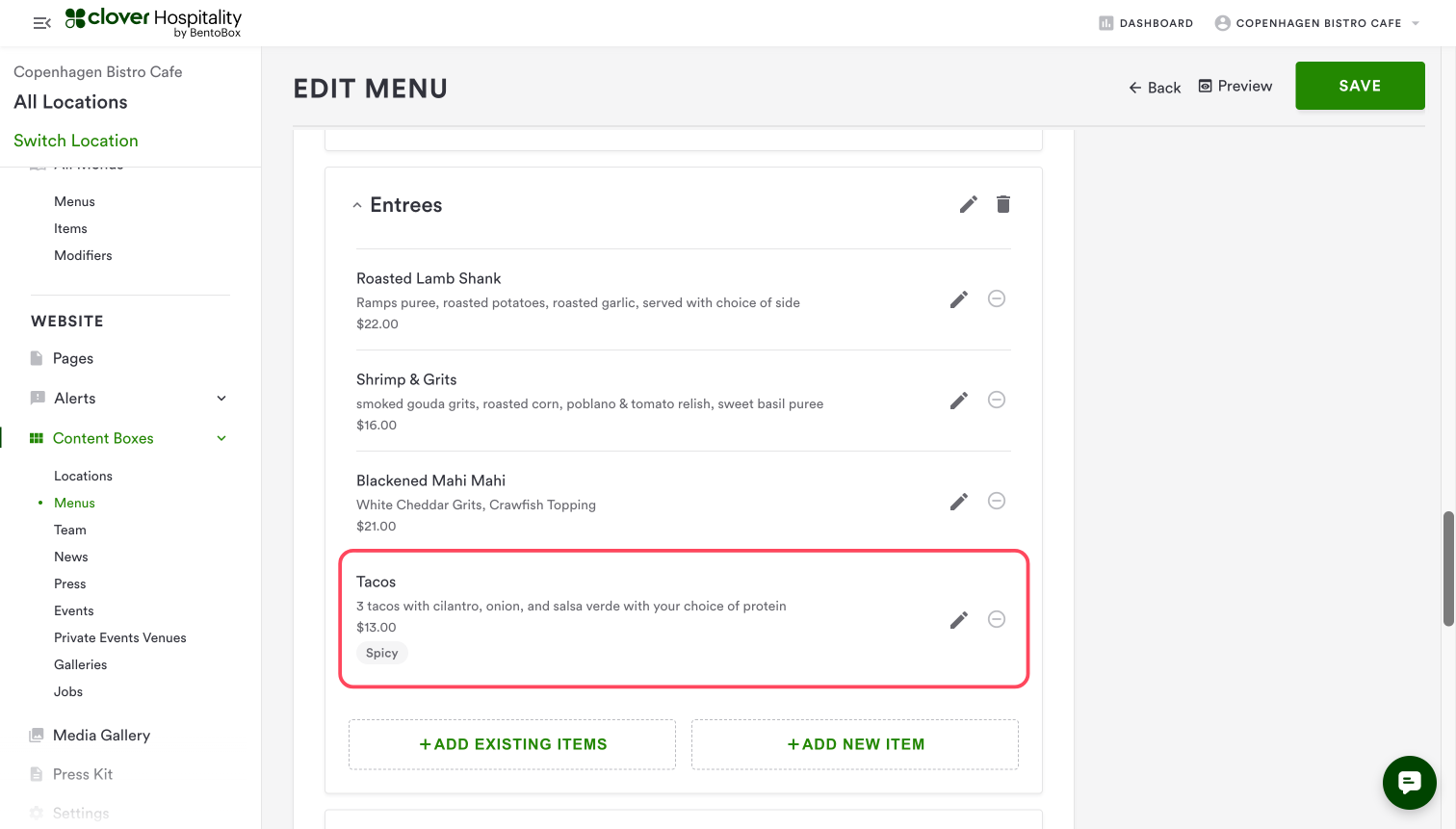Remove Roasted Lamb Shank from section
The height and width of the screenshot is (829, 1456).
pos(997,298)
